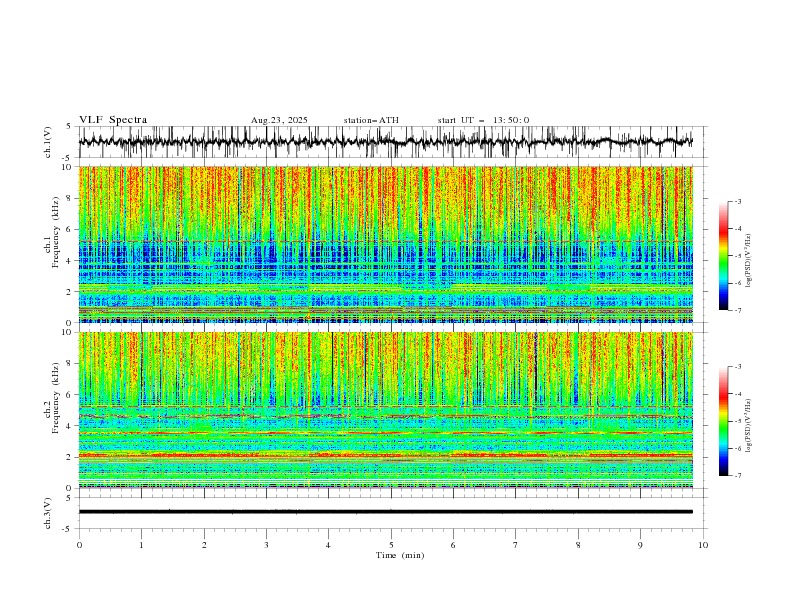Screen dimensions: 792x612
Task: Click the ch.1 color bar 'log(PSD)(V²/Hz)' label
Action: tap(748, 261)
